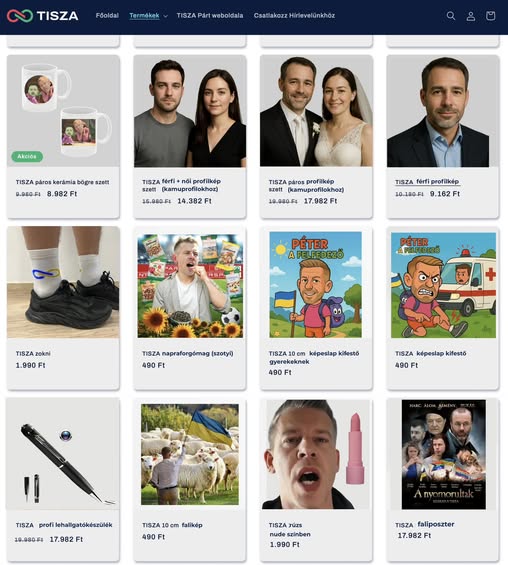508x565 pixels.
Task: Open the ambulance képeslap kifestő thumbnail
Action: tap(443, 285)
